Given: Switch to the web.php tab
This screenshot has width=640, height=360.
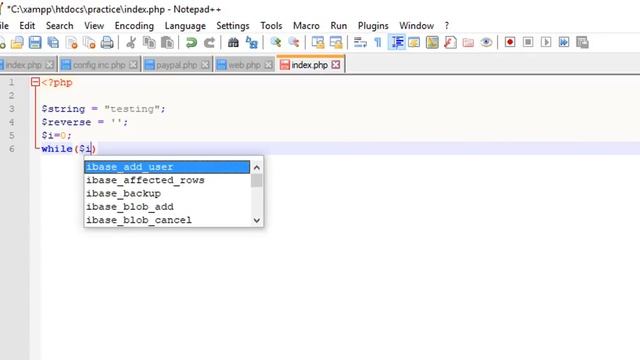Looking at the screenshot, I should tap(244, 65).
